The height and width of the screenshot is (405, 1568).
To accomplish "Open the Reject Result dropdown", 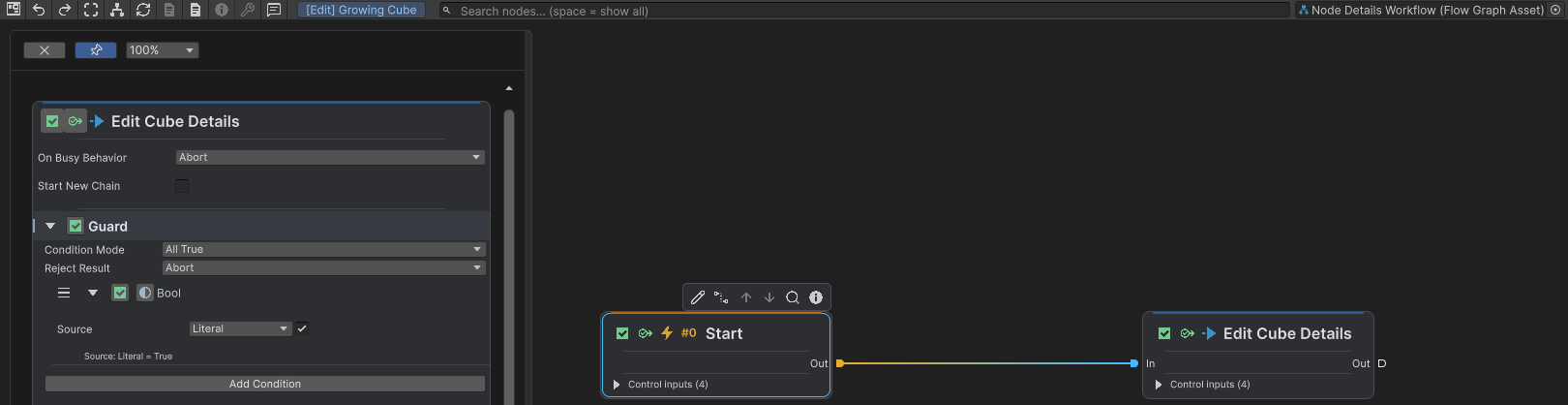I will (323, 267).
